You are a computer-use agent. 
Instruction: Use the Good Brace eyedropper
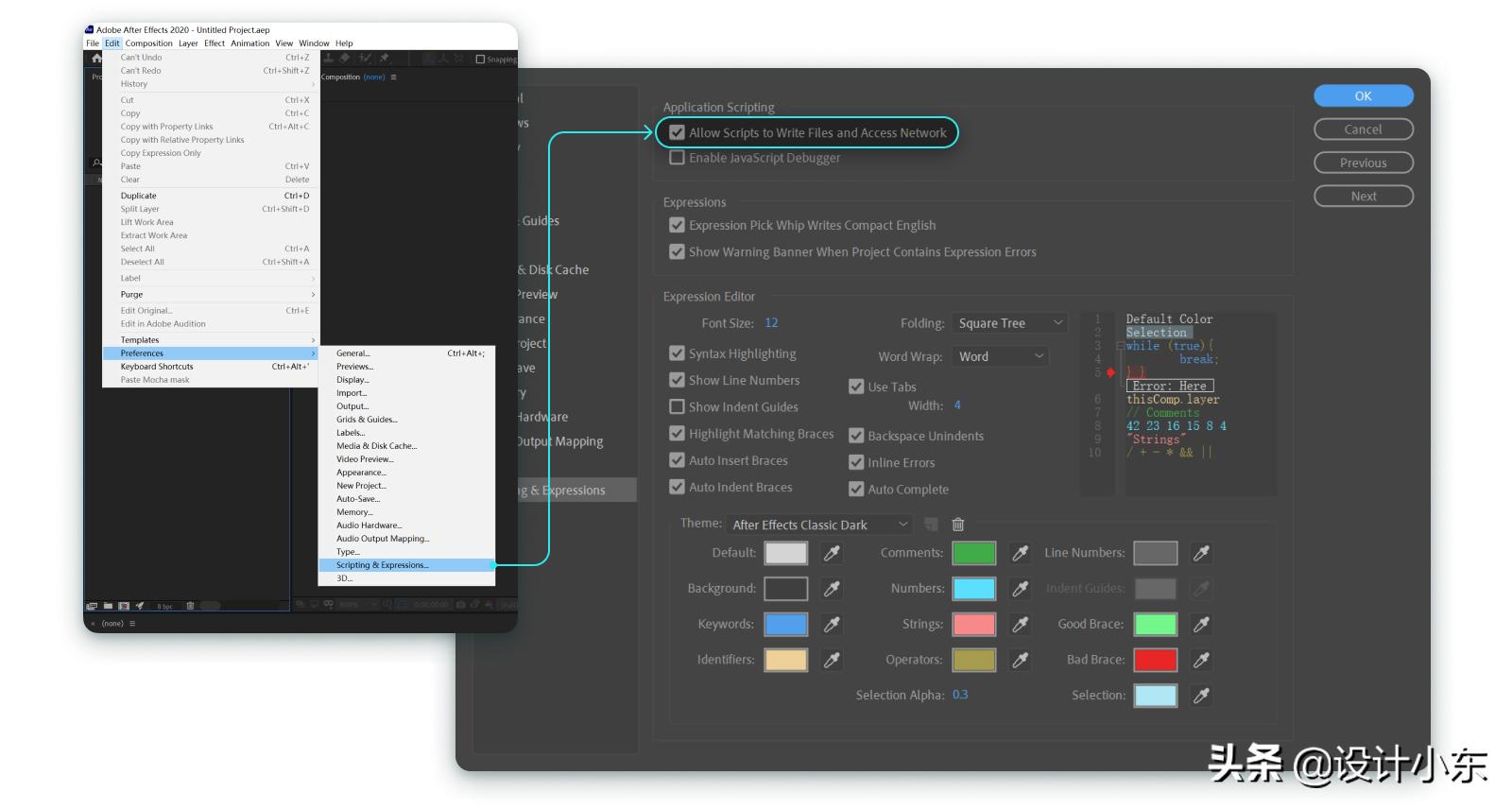(x=1201, y=625)
